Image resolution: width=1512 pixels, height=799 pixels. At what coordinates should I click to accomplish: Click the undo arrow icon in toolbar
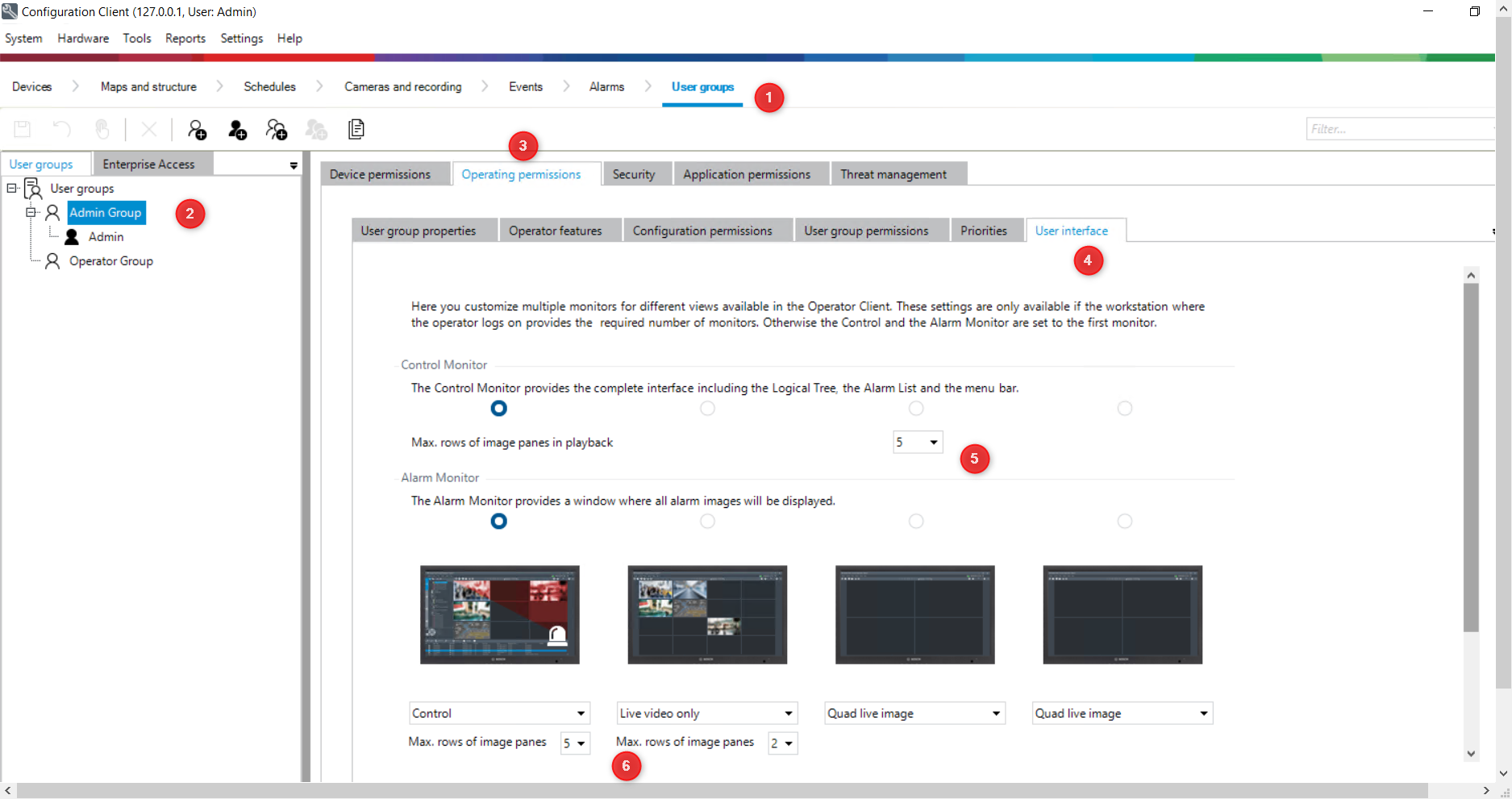pyautogui.click(x=62, y=129)
